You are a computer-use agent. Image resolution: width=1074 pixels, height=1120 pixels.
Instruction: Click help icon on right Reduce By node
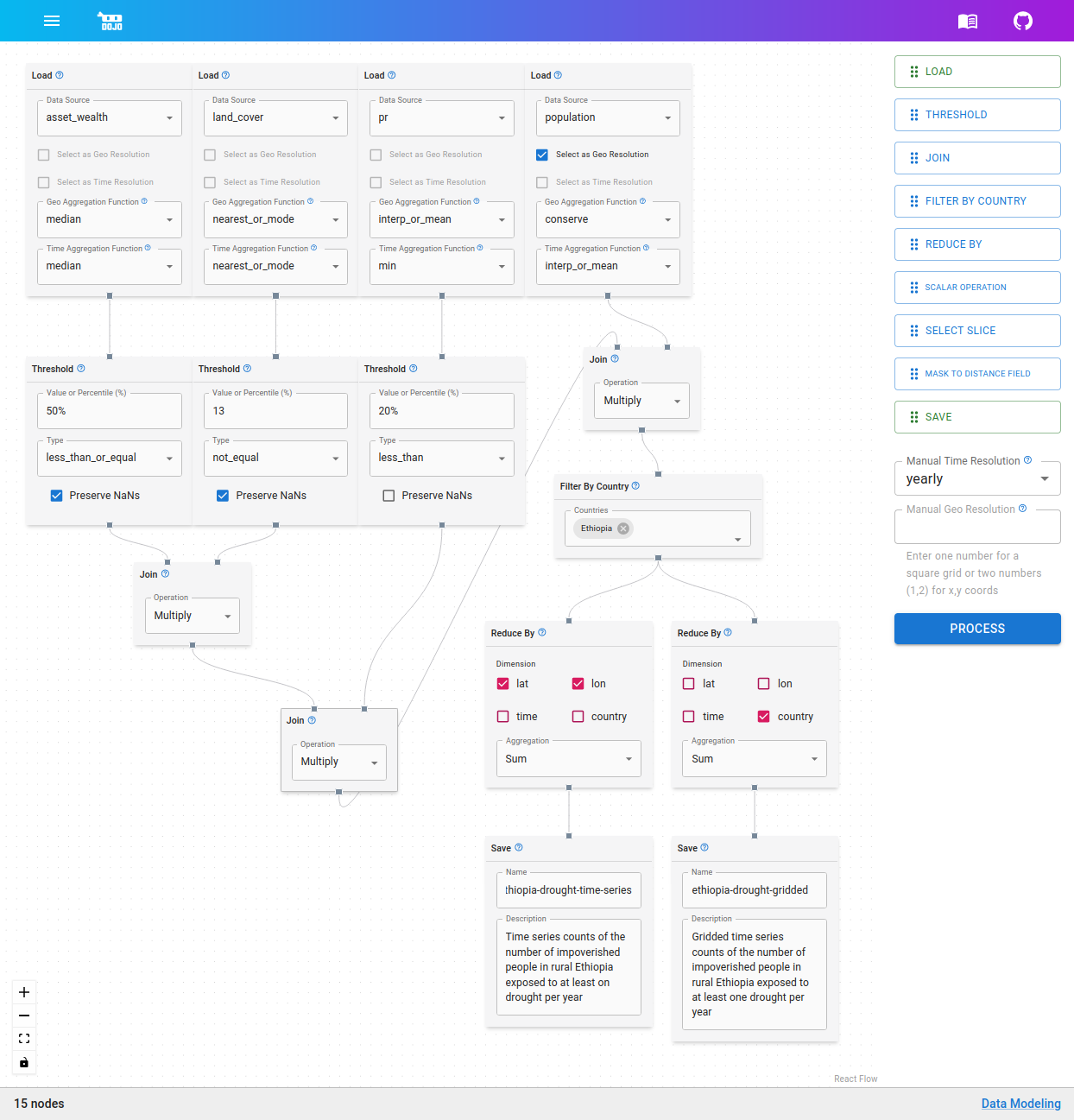(728, 632)
